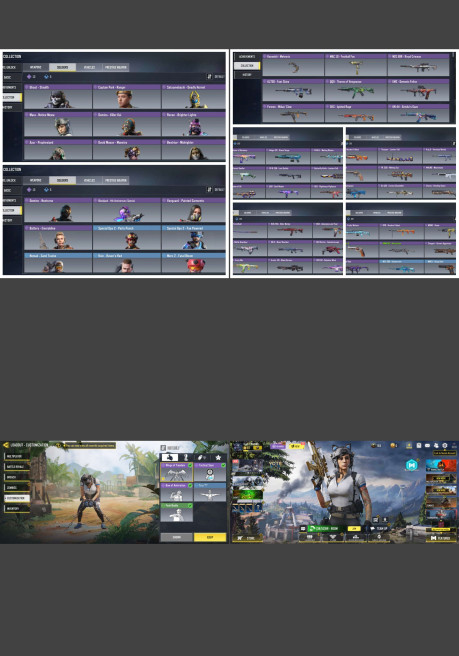Select the purple robot soldier card with rifle
Image resolution: width=459 pixels, height=656 pixels.
pos(127,210)
